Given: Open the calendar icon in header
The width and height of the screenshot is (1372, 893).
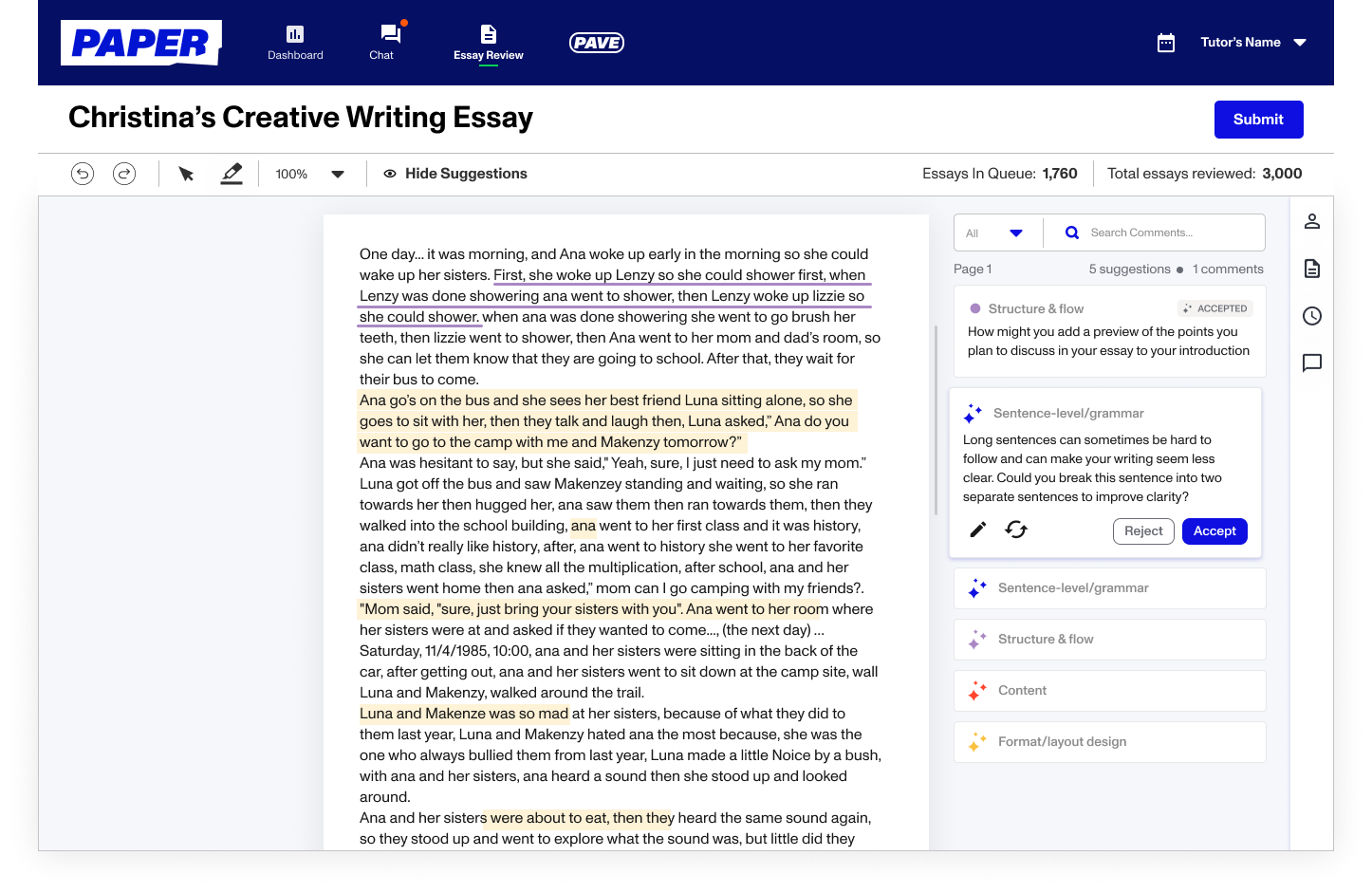Looking at the screenshot, I should 1166,43.
